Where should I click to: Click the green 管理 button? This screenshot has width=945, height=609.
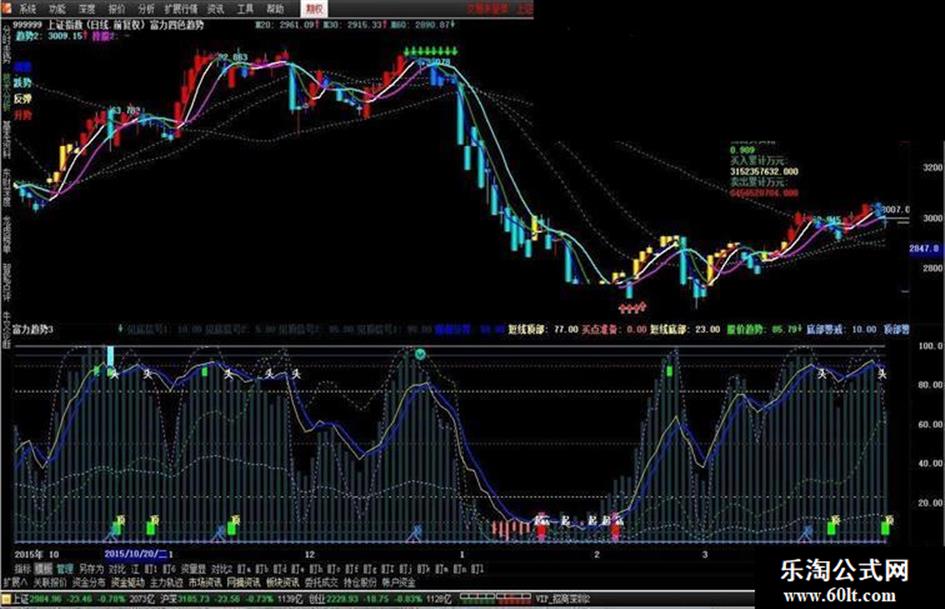(64, 569)
